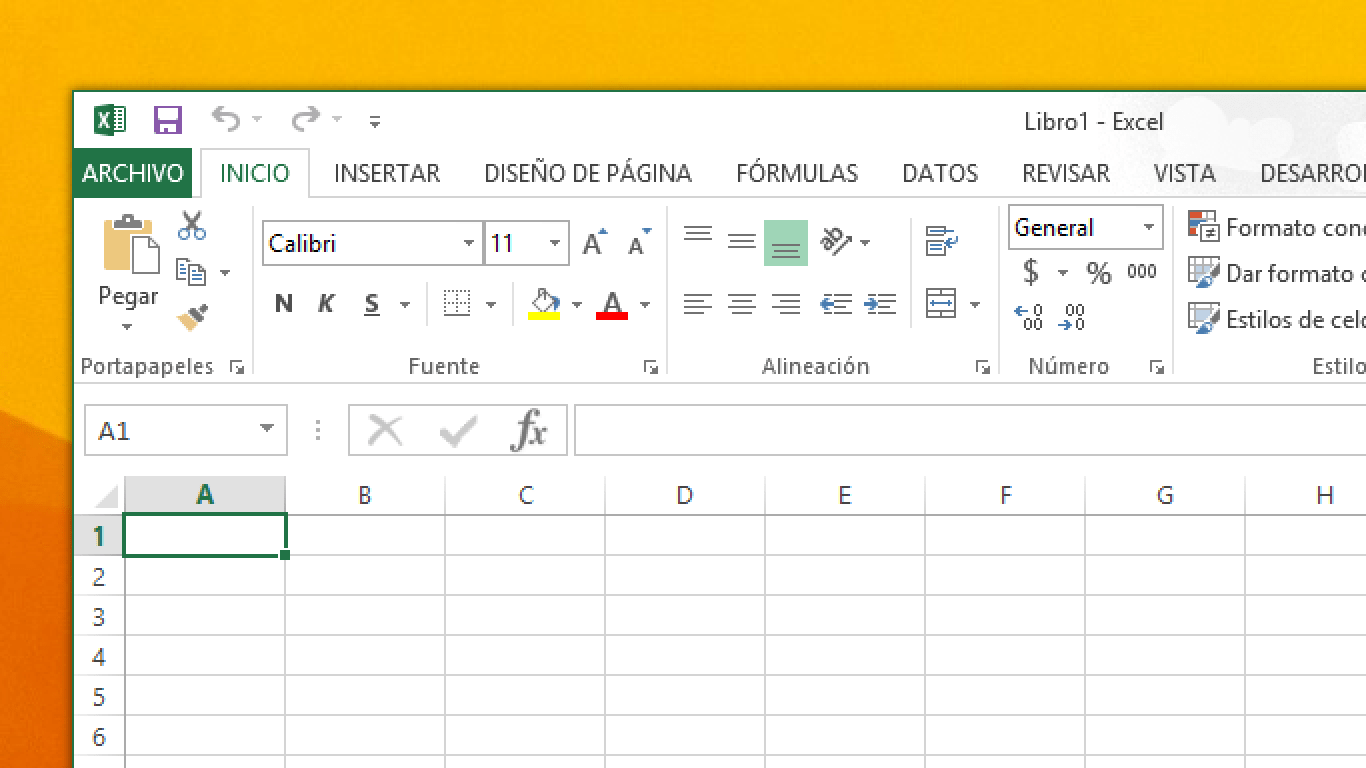
Task: Toggle Italic (K) formatting
Action: click(326, 304)
